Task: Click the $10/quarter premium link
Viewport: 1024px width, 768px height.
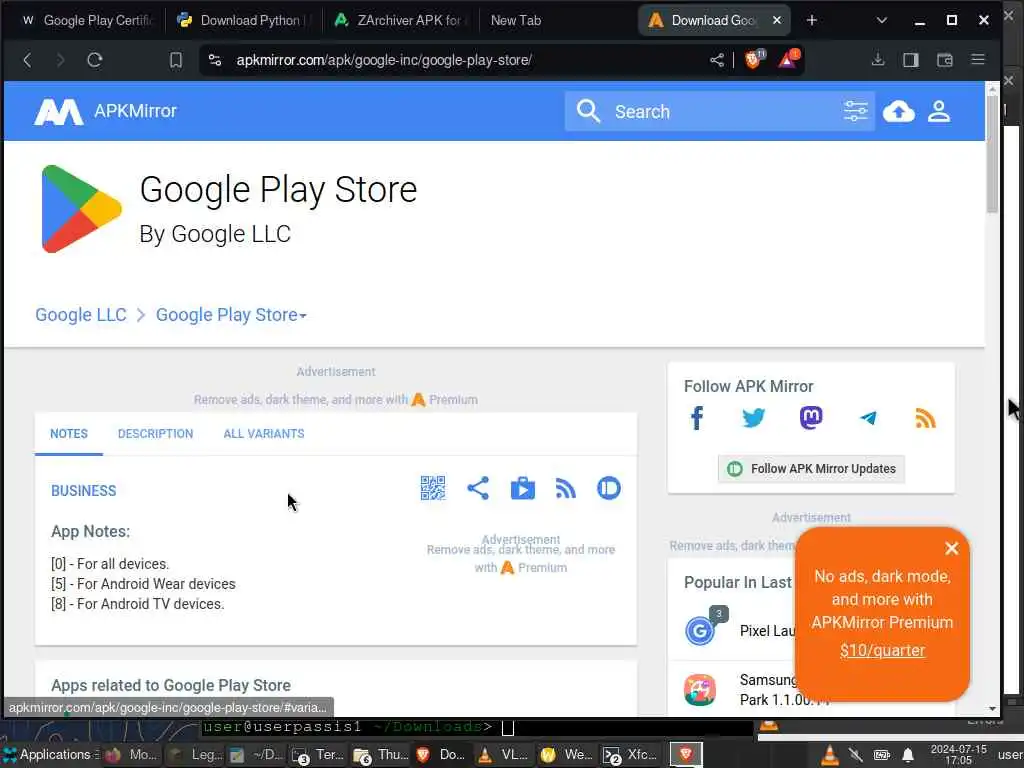Action: tap(882, 650)
